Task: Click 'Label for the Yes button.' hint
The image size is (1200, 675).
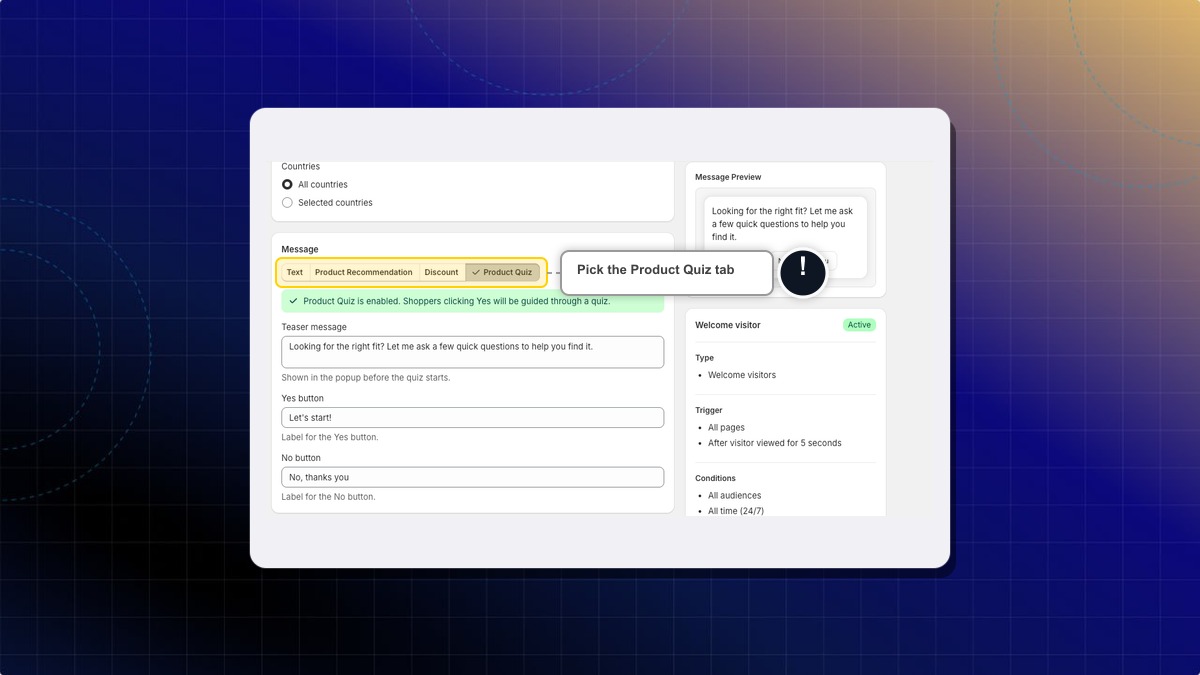Action: pyautogui.click(x=330, y=438)
